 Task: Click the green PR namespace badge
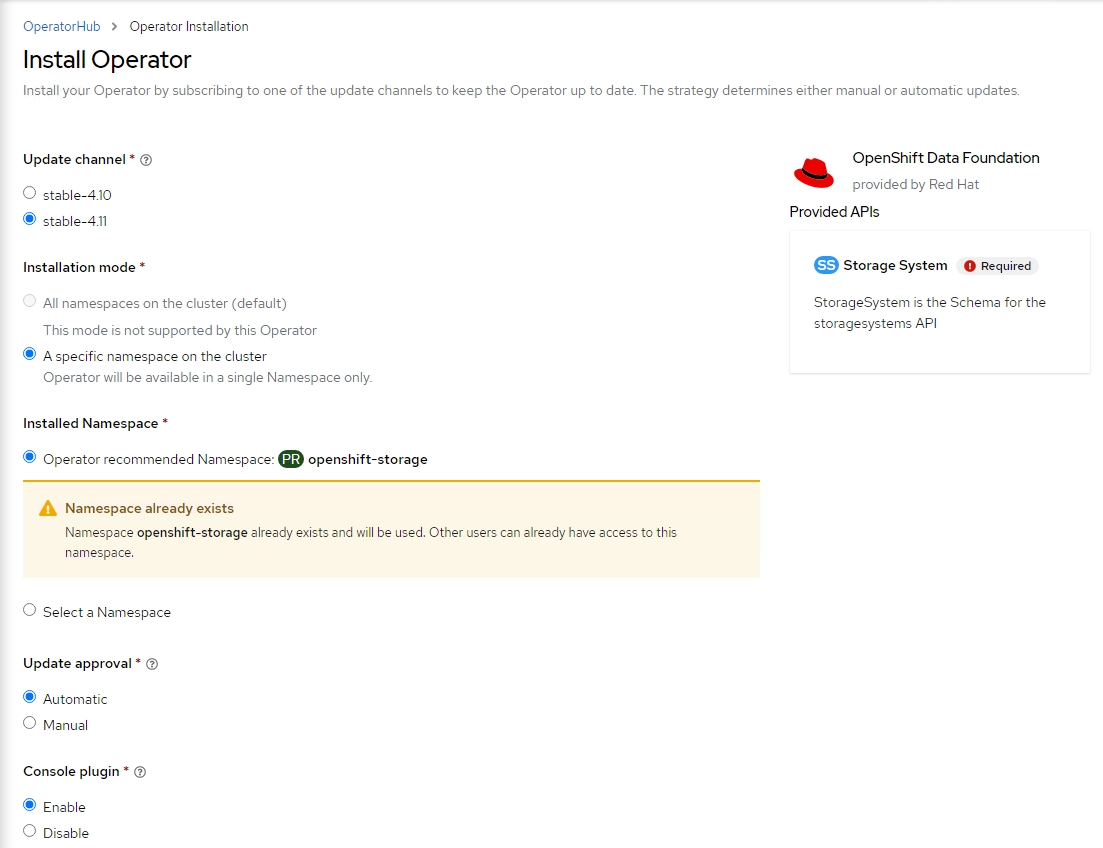(x=290, y=460)
